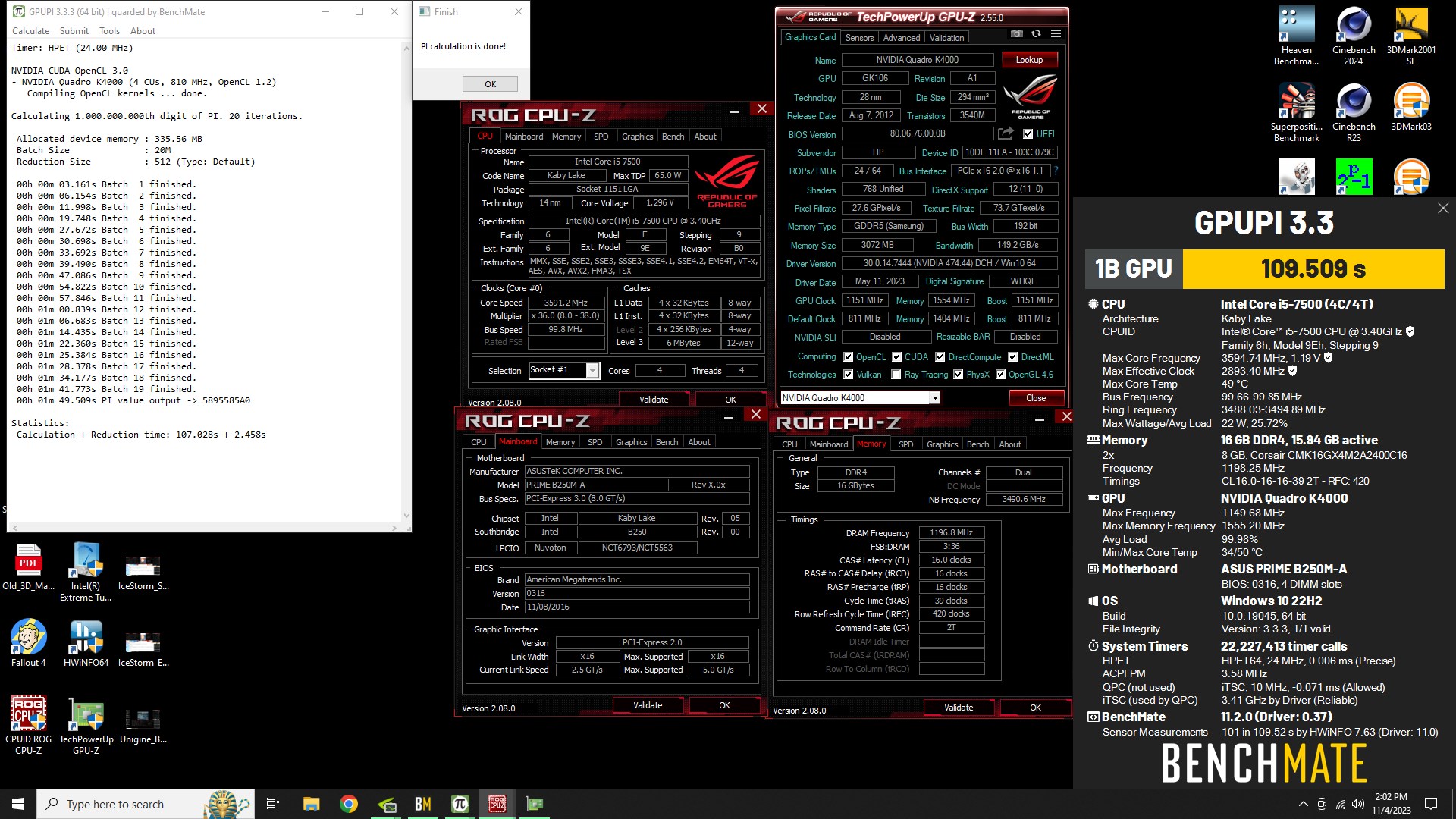Click the GPU-Z Close button
Screen dimensions: 1456x819
click(x=1036, y=398)
